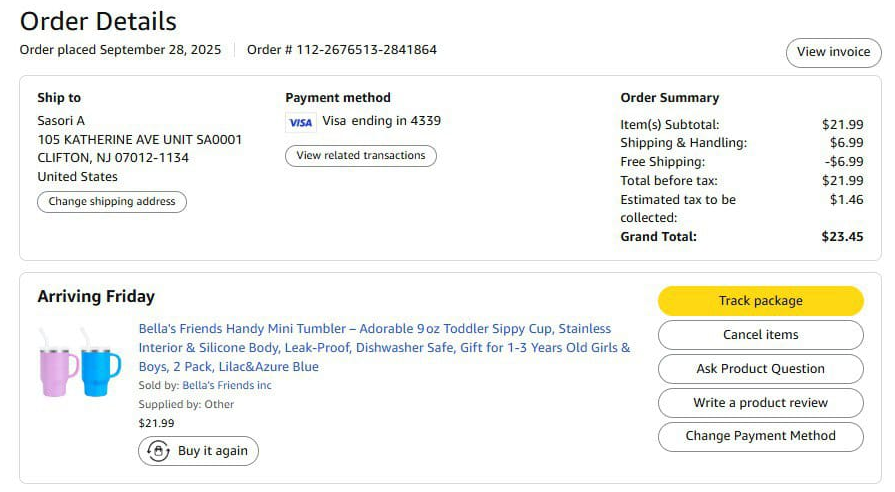Open View related transactions
The width and height of the screenshot is (895, 492).
pyautogui.click(x=361, y=156)
